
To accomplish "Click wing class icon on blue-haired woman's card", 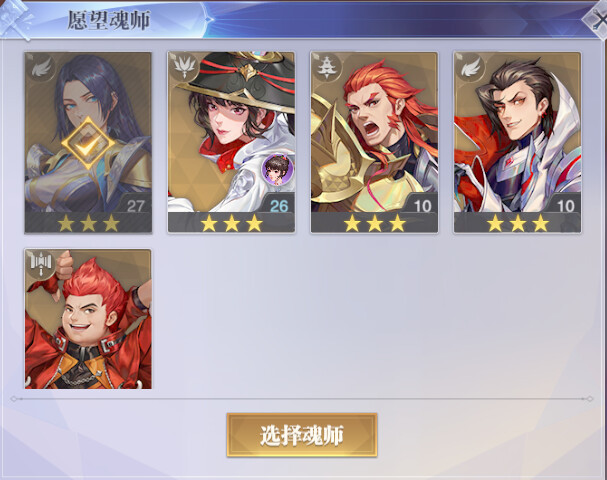I will tap(41, 68).
